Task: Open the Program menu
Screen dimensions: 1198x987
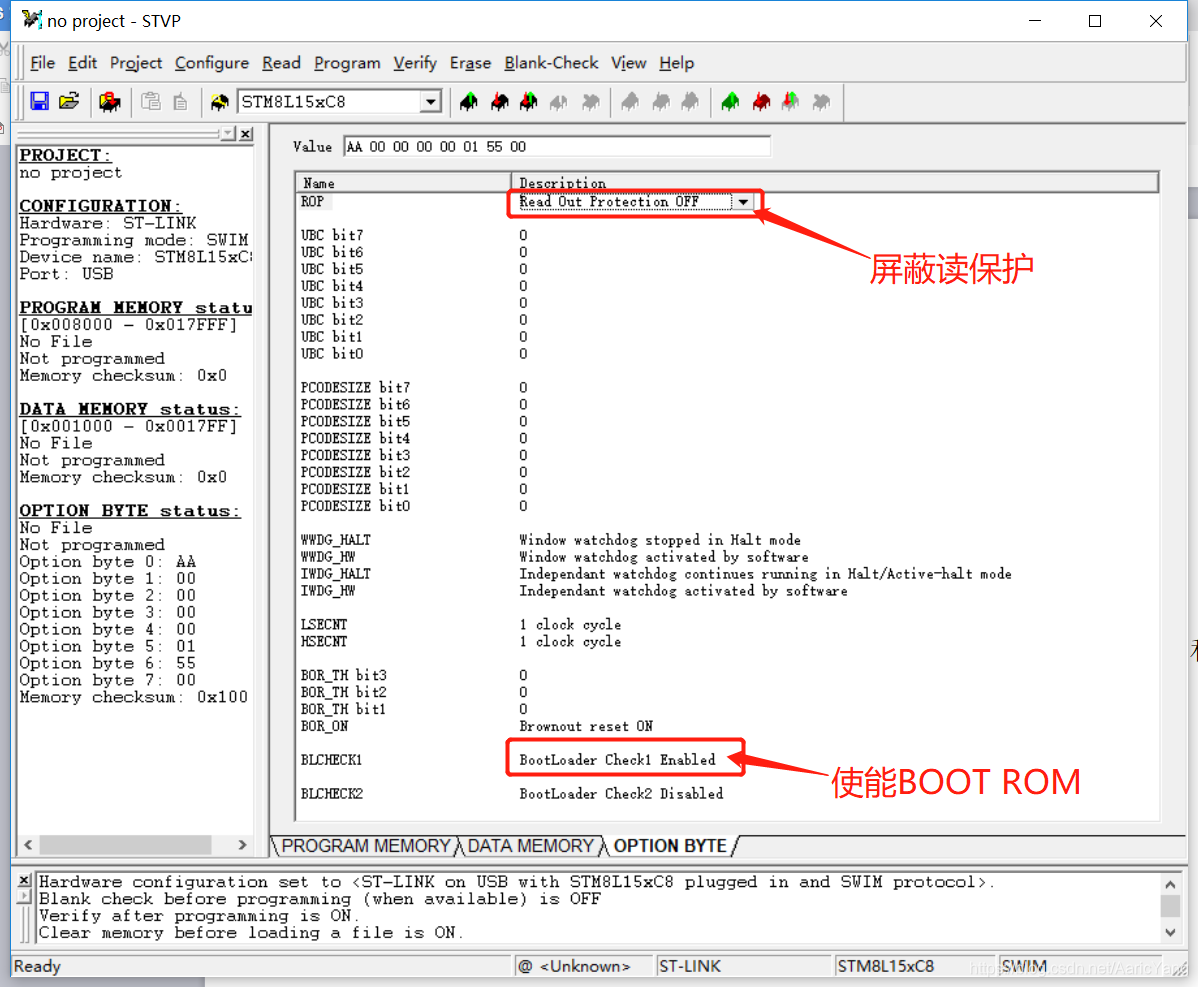Action: (x=347, y=63)
